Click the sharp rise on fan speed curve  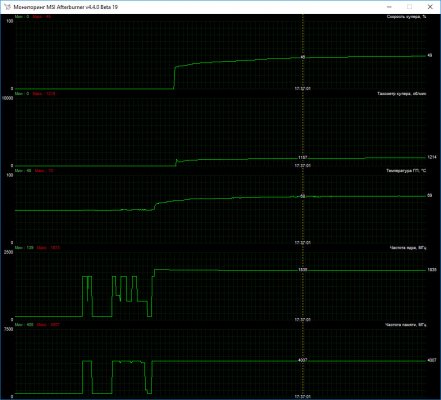[x=174, y=77]
